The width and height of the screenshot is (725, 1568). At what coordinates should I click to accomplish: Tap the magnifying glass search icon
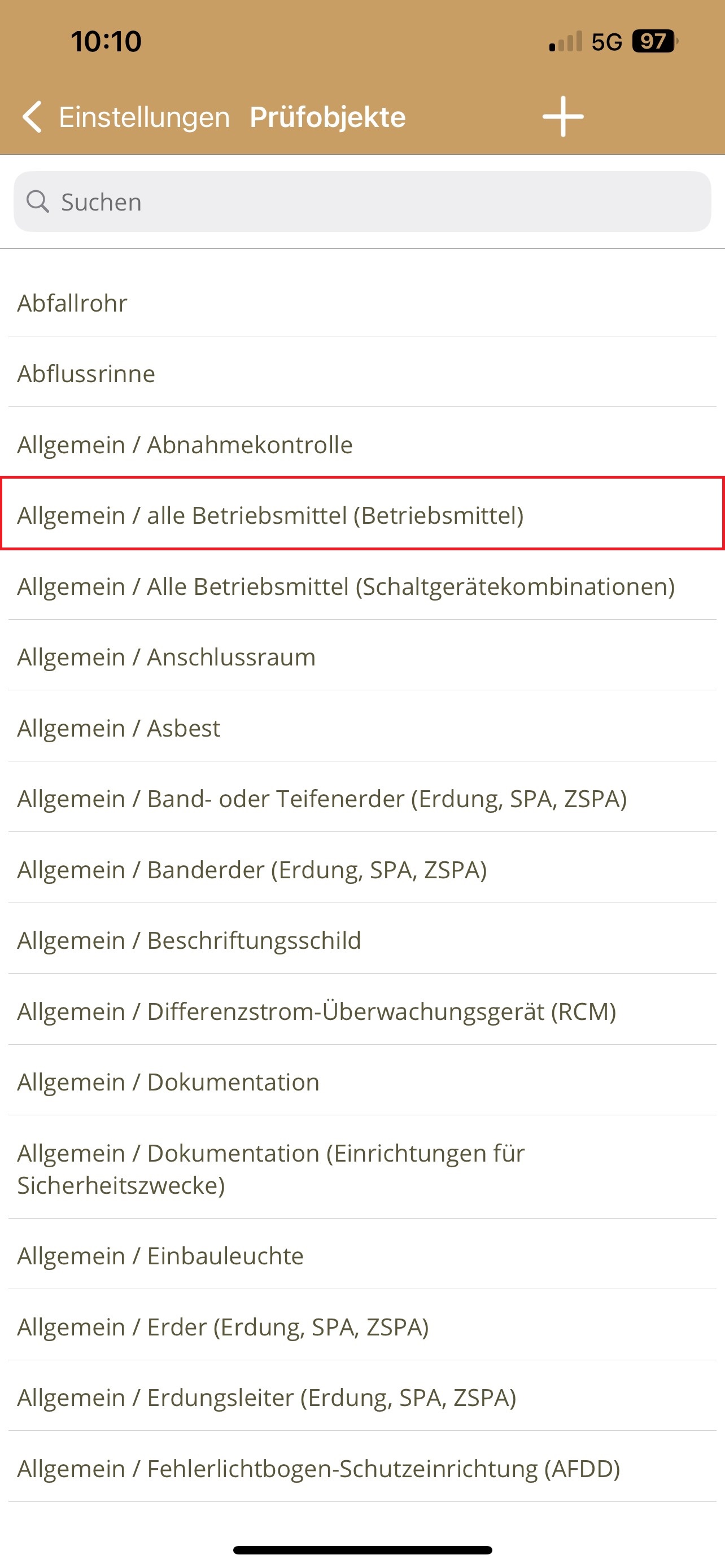tap(38, 202)
